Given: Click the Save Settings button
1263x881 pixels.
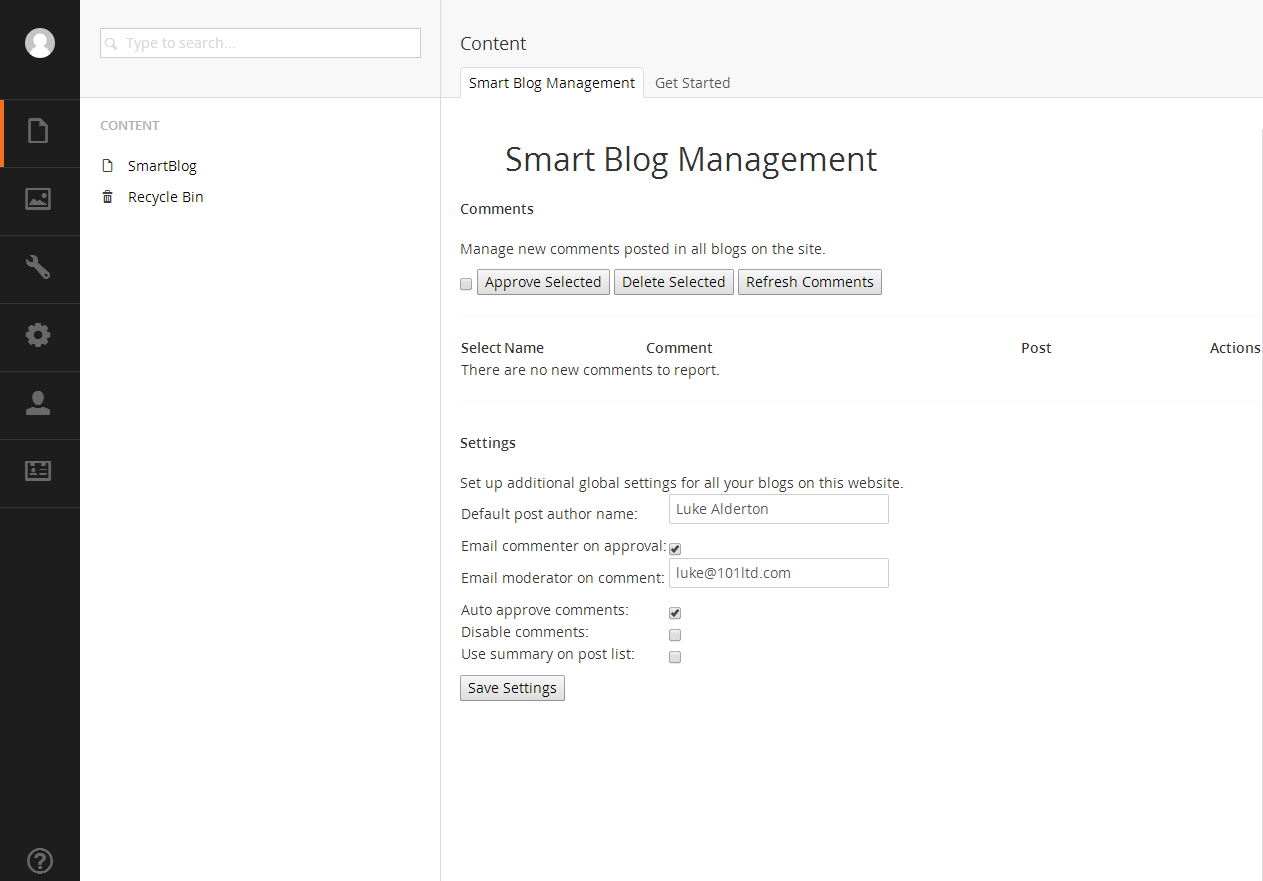Looking at the screenshot, I should pyautogui.click(x=512, y=688).
